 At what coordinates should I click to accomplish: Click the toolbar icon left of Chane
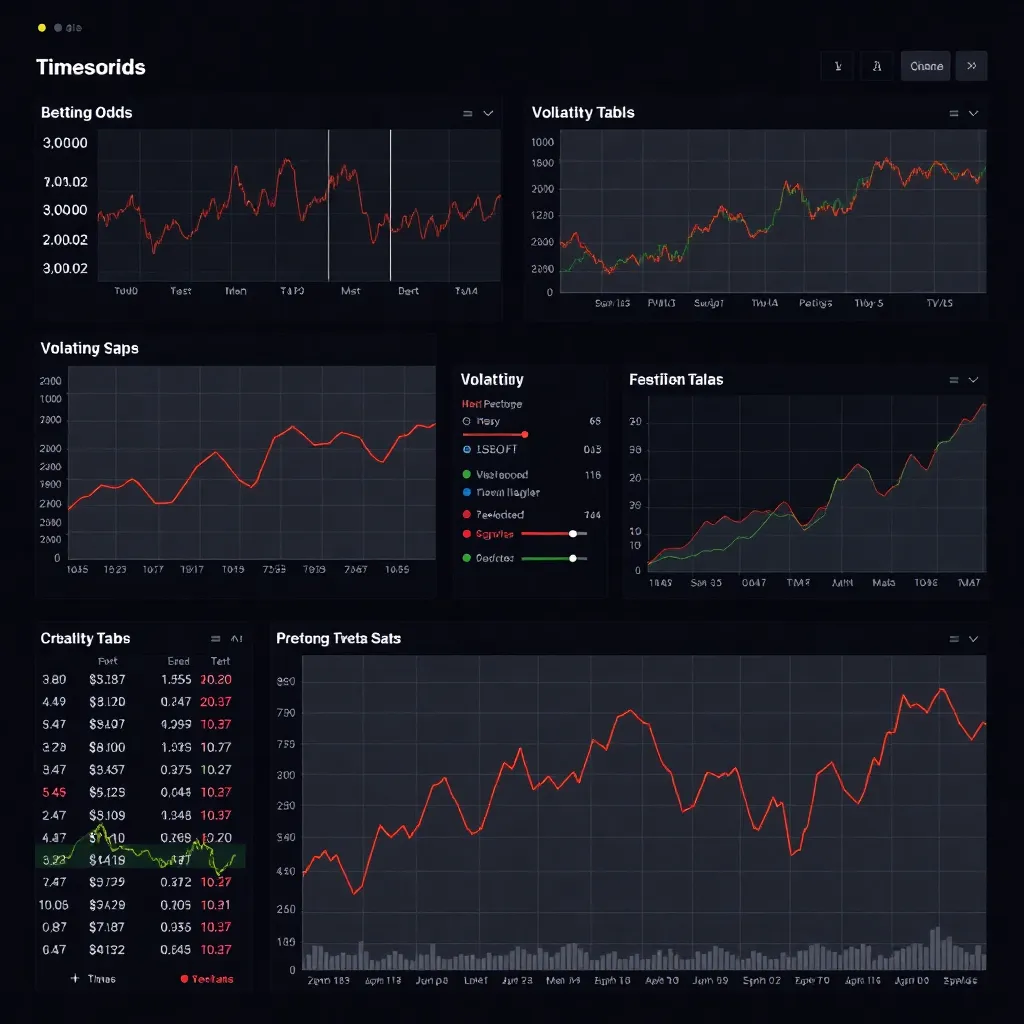point(876,67)
